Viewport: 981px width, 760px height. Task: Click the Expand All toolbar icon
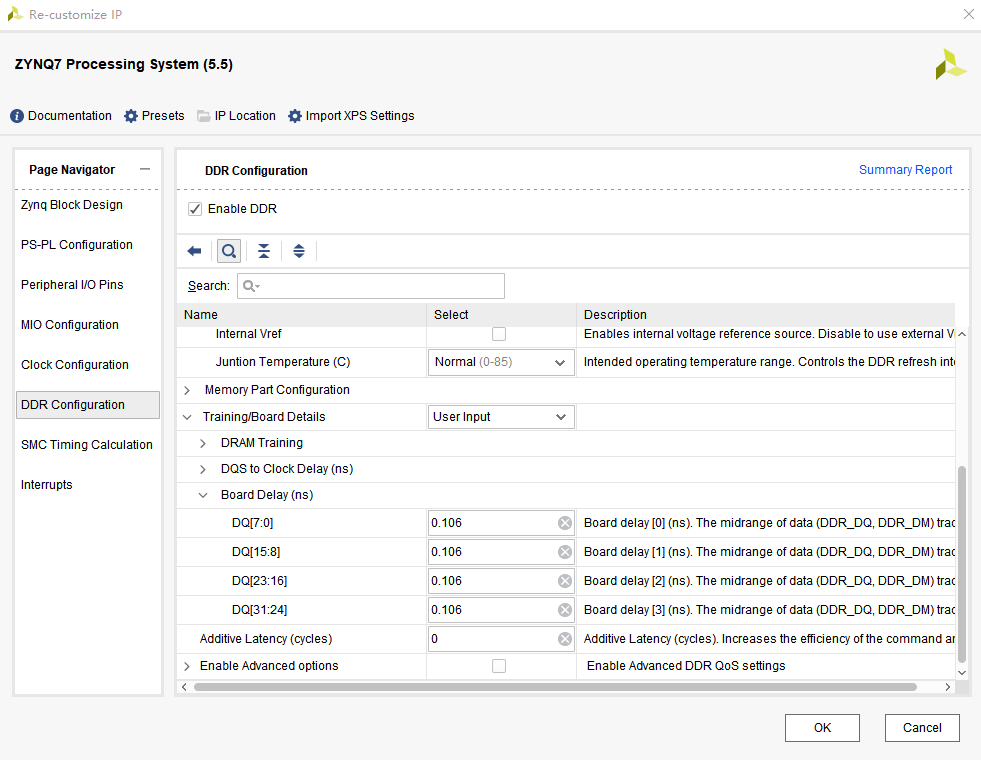click(299, 251)
